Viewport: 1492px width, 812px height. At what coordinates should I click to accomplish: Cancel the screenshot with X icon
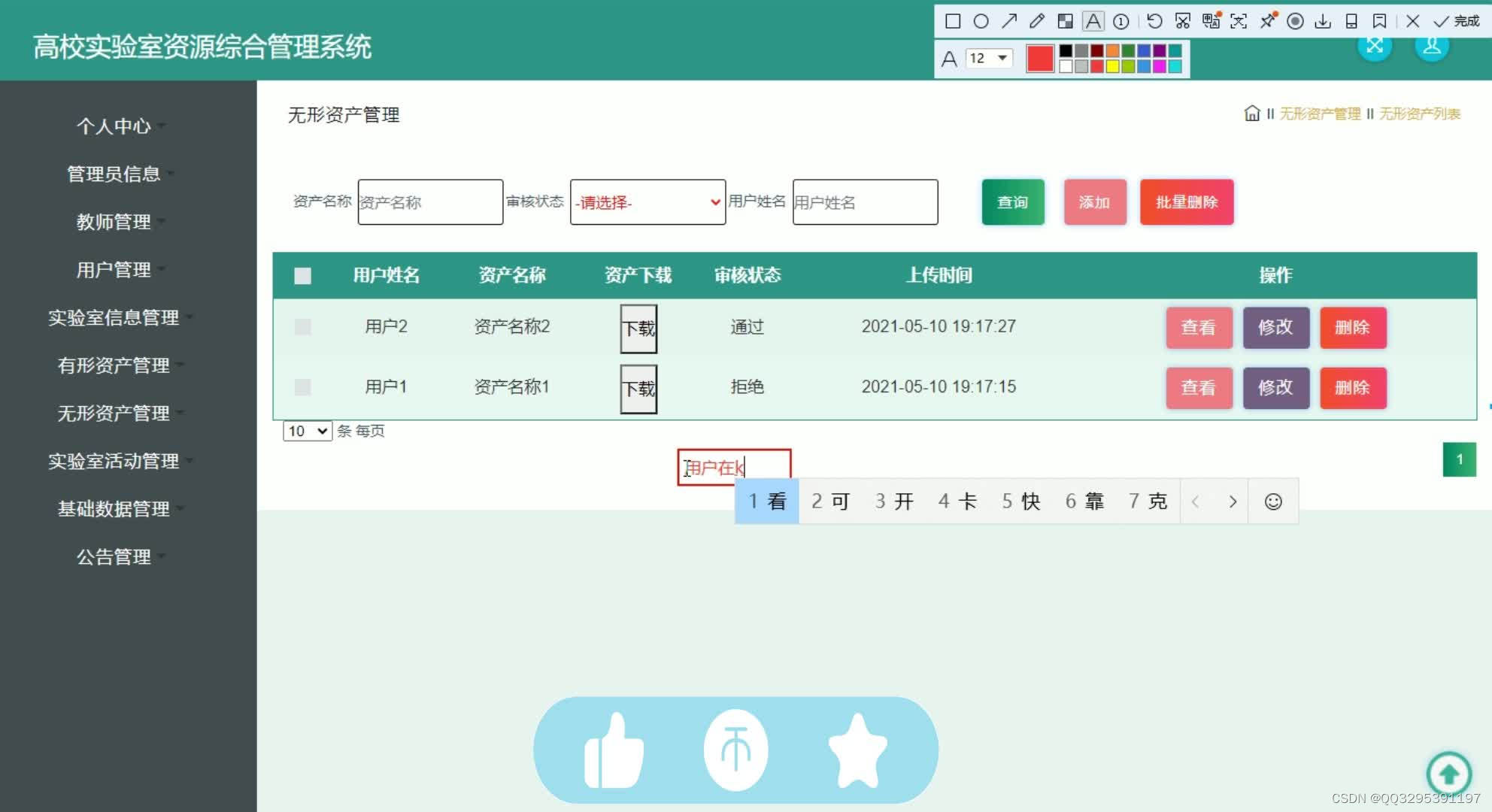point(1413,21)
